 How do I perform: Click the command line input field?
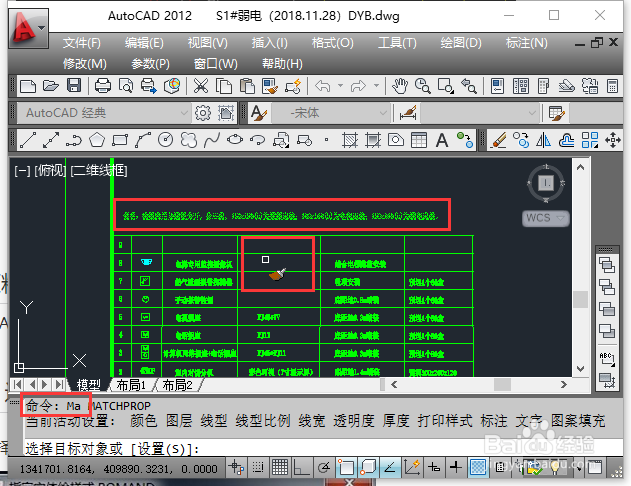pyautogui.click(x=324, y=448)
